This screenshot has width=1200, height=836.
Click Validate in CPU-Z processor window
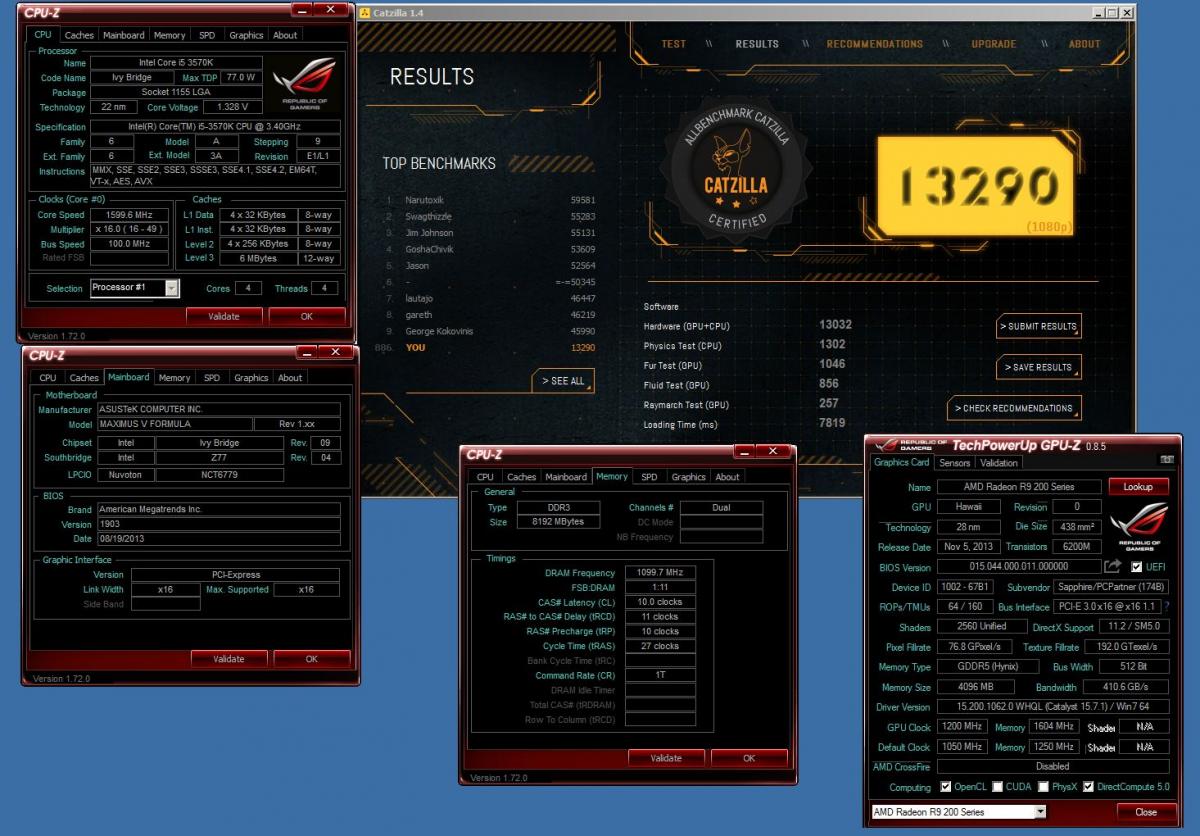click(x=224, y=316)
